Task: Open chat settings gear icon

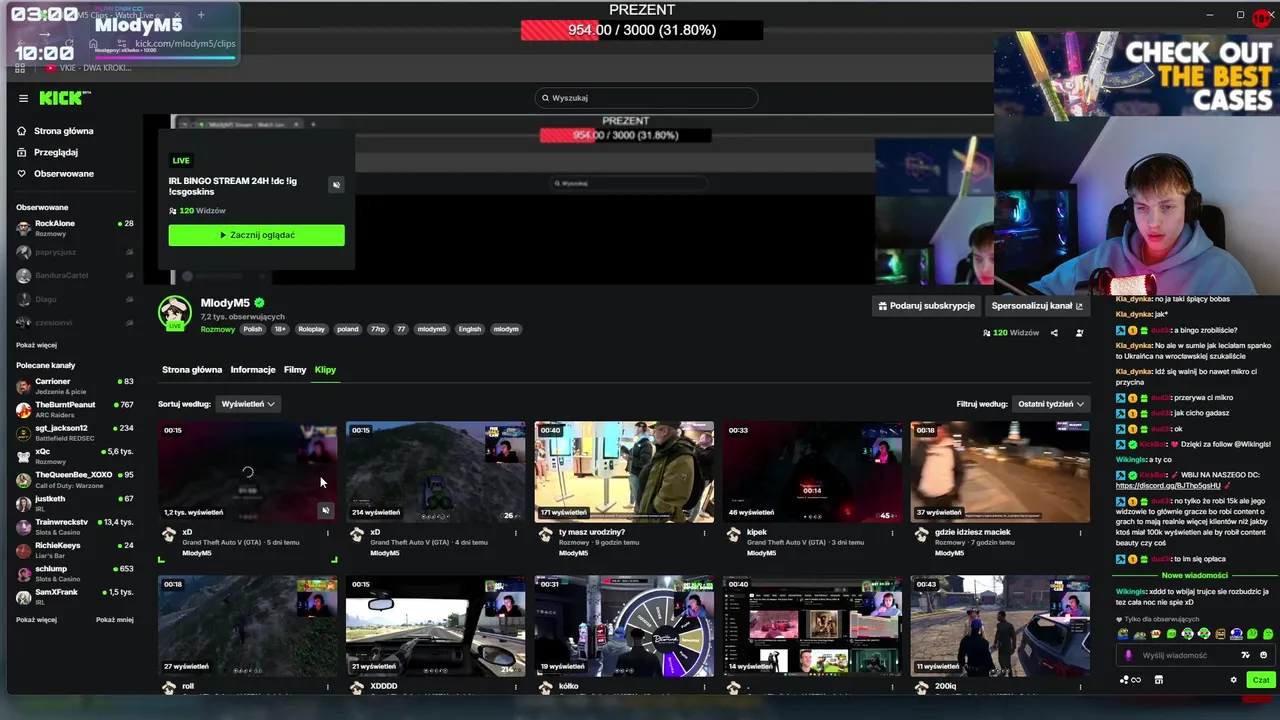Action: click(x=1233, y=680)
